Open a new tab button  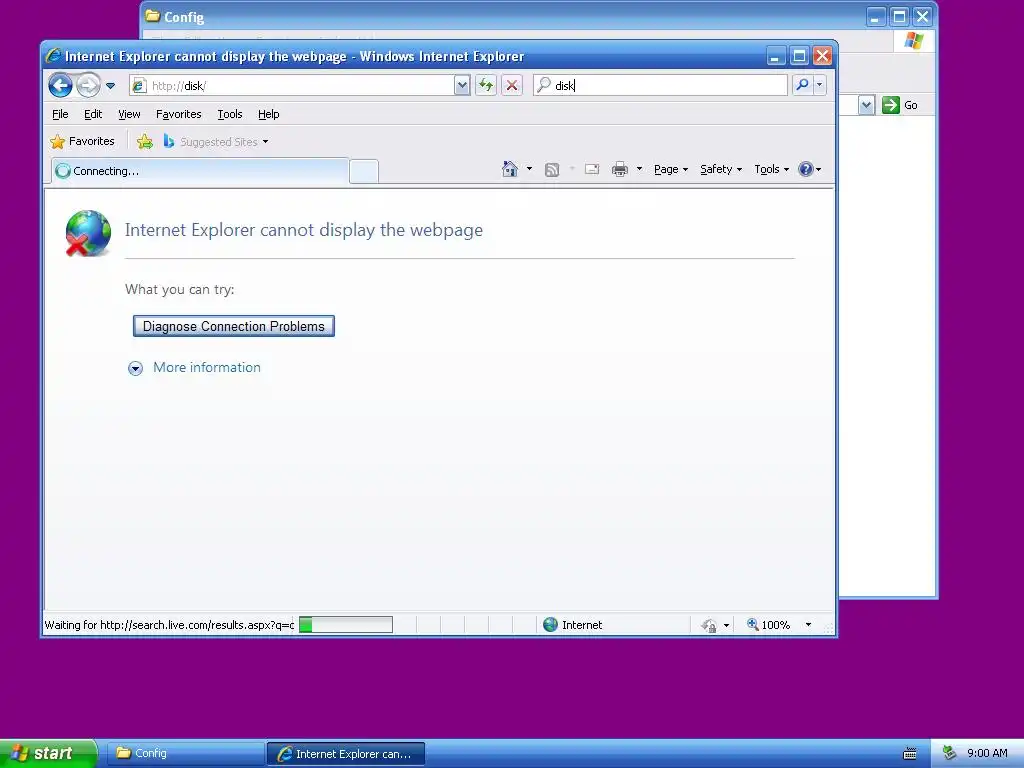tap(364, 171)
